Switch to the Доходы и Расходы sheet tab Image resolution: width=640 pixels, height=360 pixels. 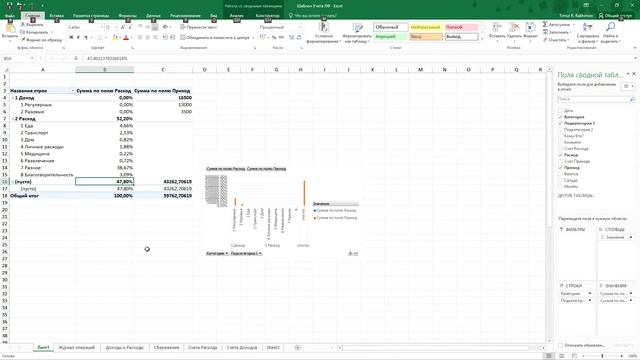pyautogui.click(x=124, y=347)
